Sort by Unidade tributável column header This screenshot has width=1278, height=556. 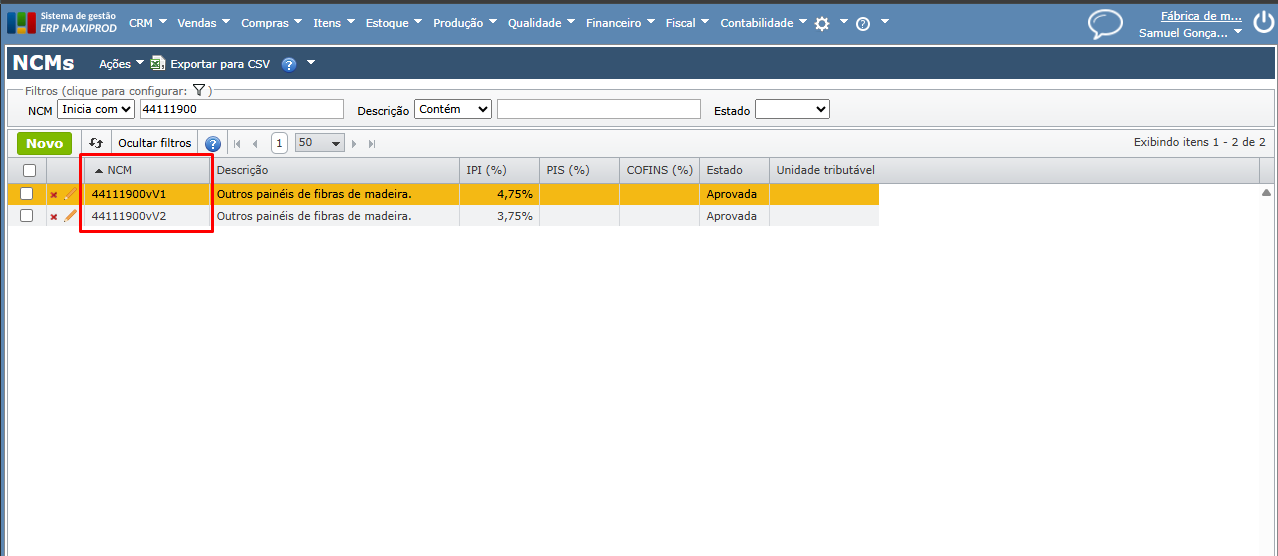point(825,170)
